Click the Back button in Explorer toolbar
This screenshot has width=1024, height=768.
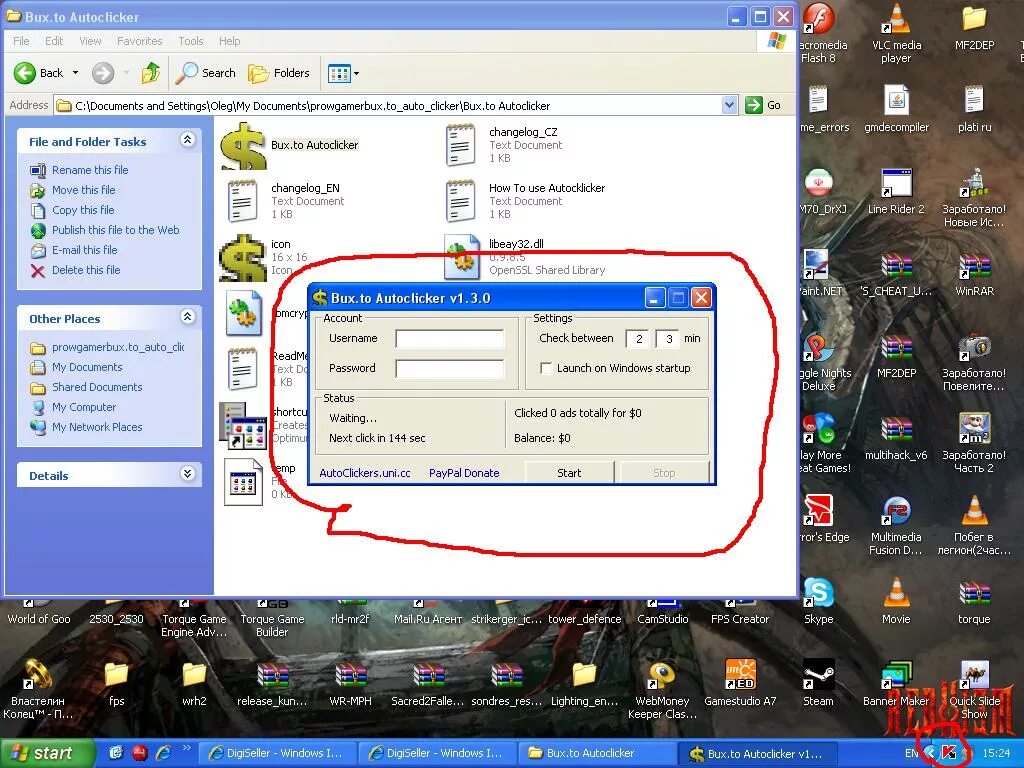click(39, 73)
